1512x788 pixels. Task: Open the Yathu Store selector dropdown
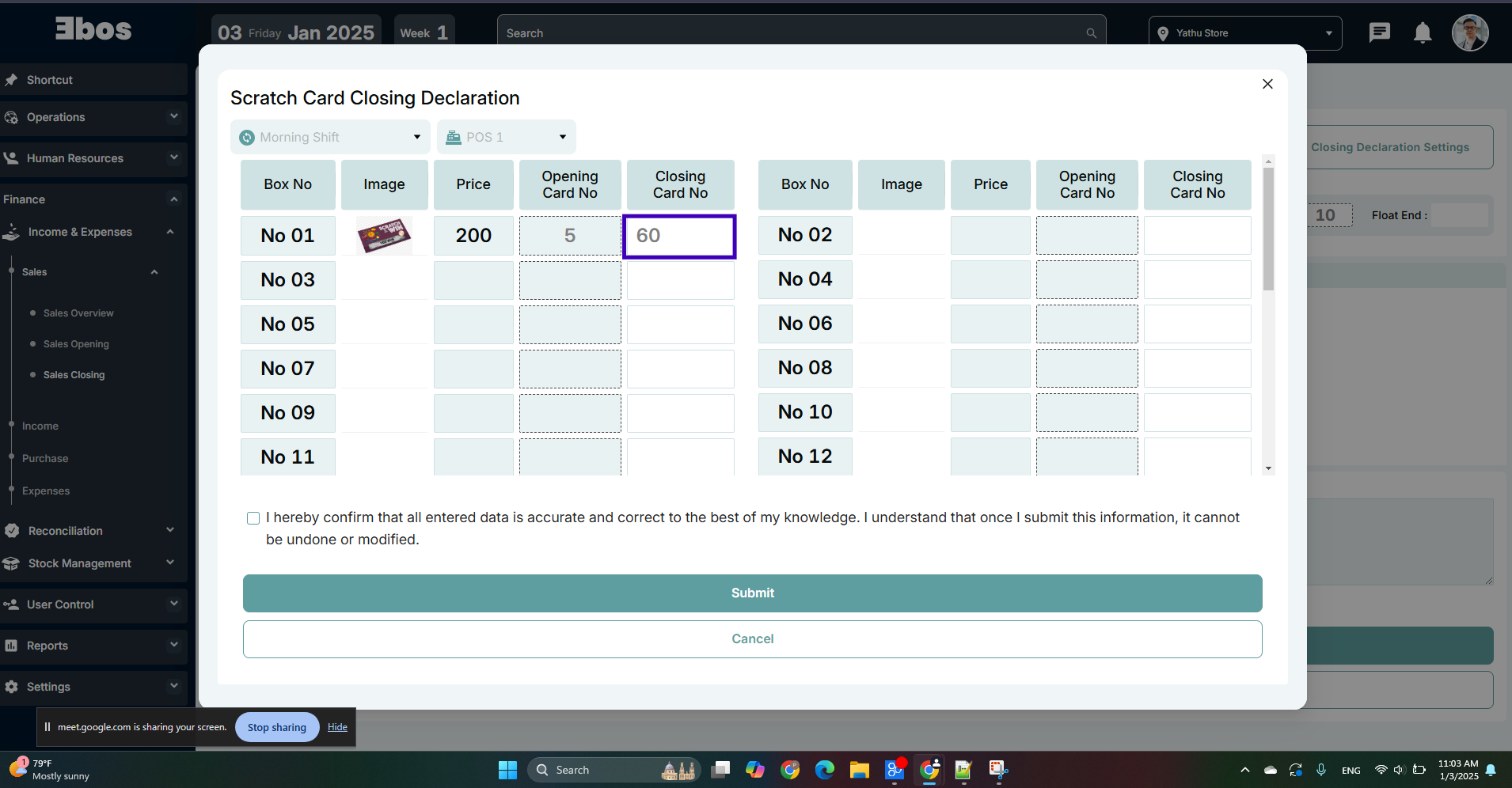pyautogui.click(x=1245, y=33)
